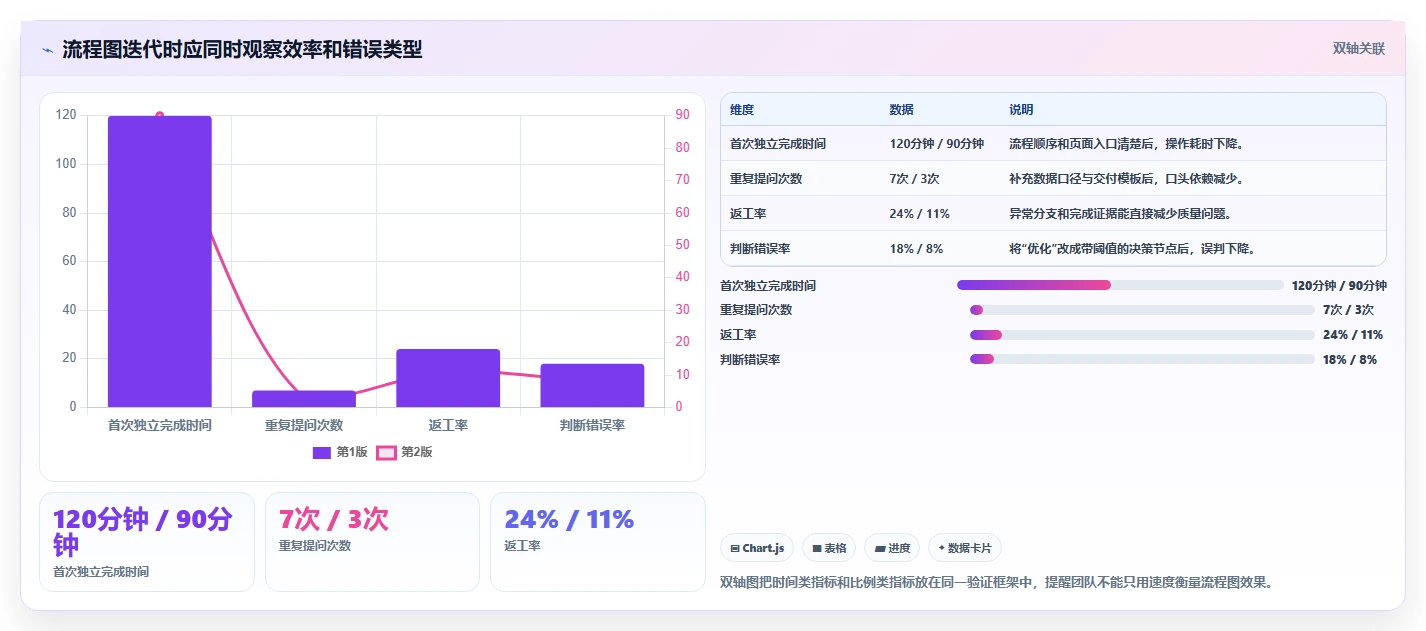Click the description 流程顺序和页面入口清楚后，操作耗时下降。
Image resolution: width=1426 pixels, height=631 pixels.
1126,144
